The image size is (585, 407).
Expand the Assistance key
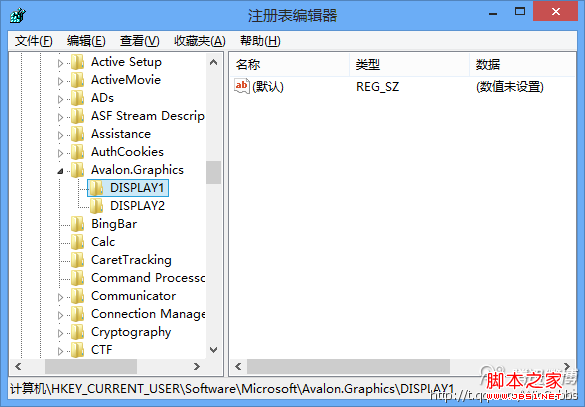[60, 135]
